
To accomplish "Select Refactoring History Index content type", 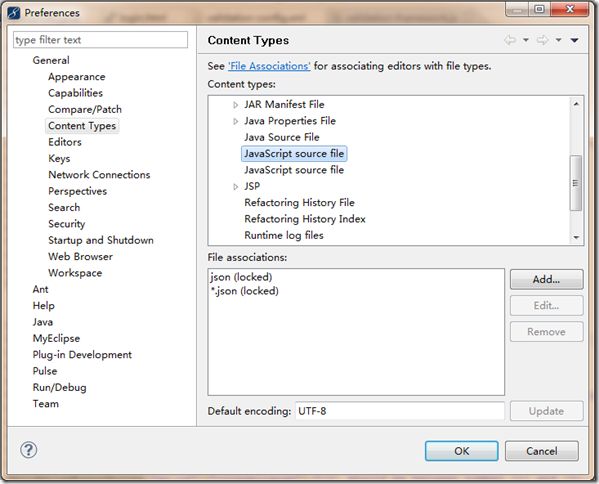I will [305, 219].
